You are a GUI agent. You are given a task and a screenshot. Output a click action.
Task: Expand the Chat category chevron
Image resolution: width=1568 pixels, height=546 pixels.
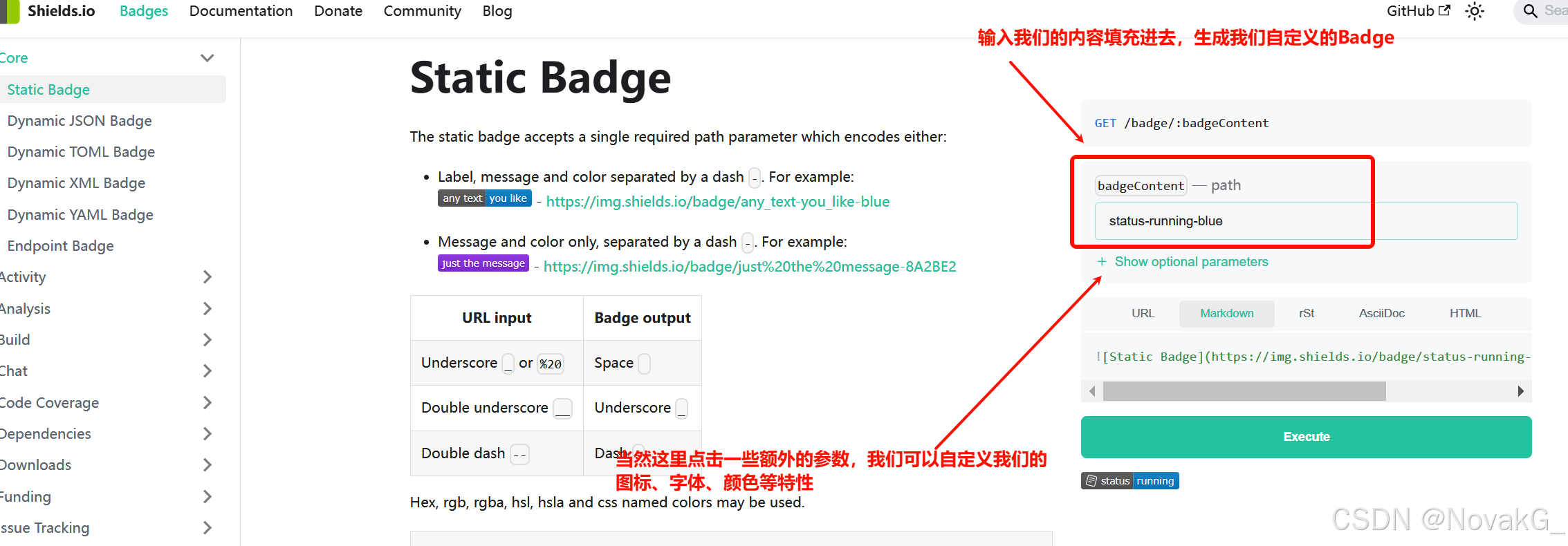207,371
